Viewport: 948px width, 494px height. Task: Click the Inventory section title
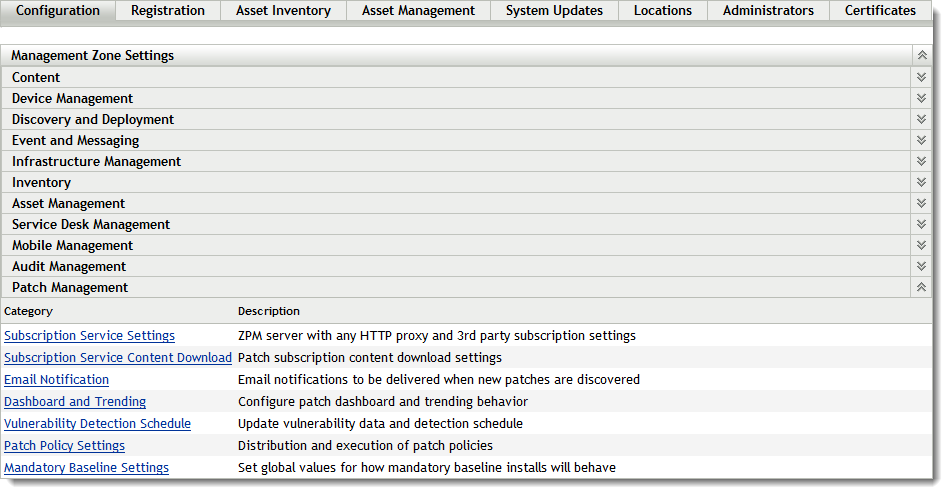41,183
